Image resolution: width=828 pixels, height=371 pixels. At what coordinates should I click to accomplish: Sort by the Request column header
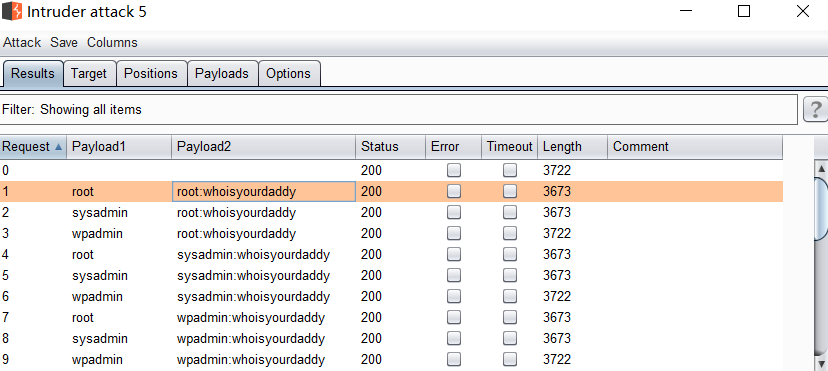(x=33, y=147)
